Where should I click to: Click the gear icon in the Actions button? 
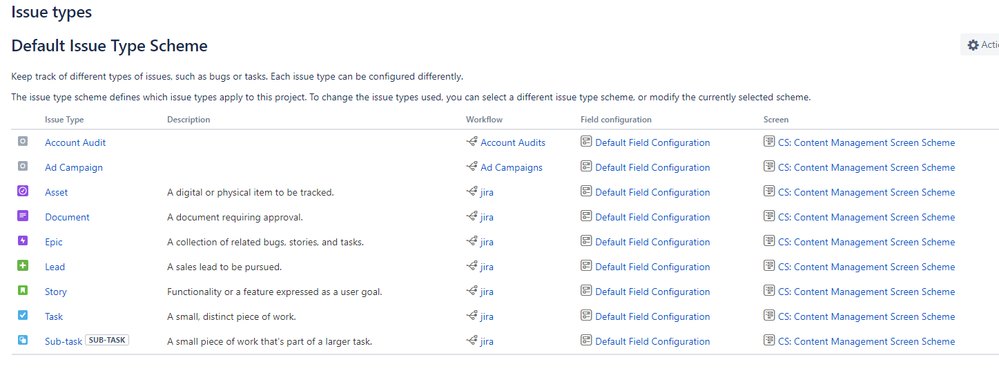tap(973, 45)
